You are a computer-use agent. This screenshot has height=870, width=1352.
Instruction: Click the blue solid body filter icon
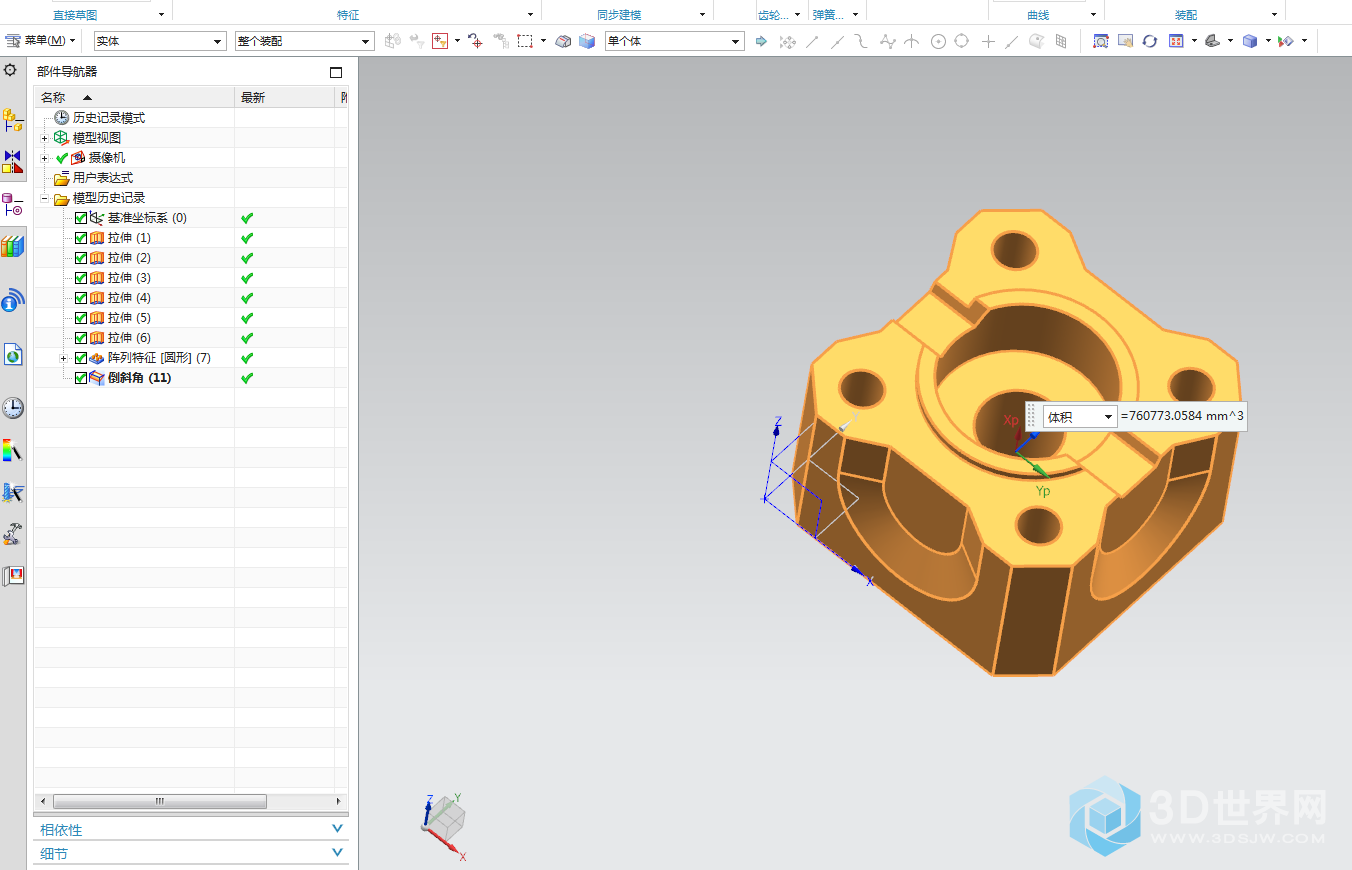pyautogui.click(x=587, y=41)
